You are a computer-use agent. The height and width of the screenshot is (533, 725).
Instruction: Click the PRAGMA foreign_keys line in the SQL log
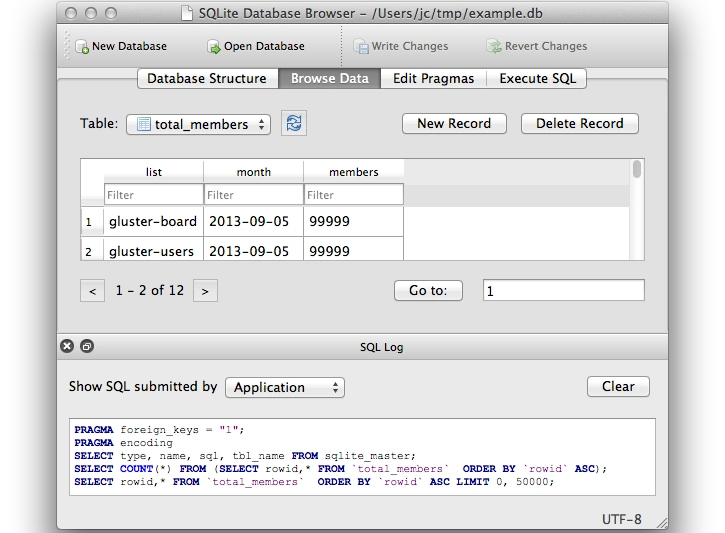click(x=159, y=430)
